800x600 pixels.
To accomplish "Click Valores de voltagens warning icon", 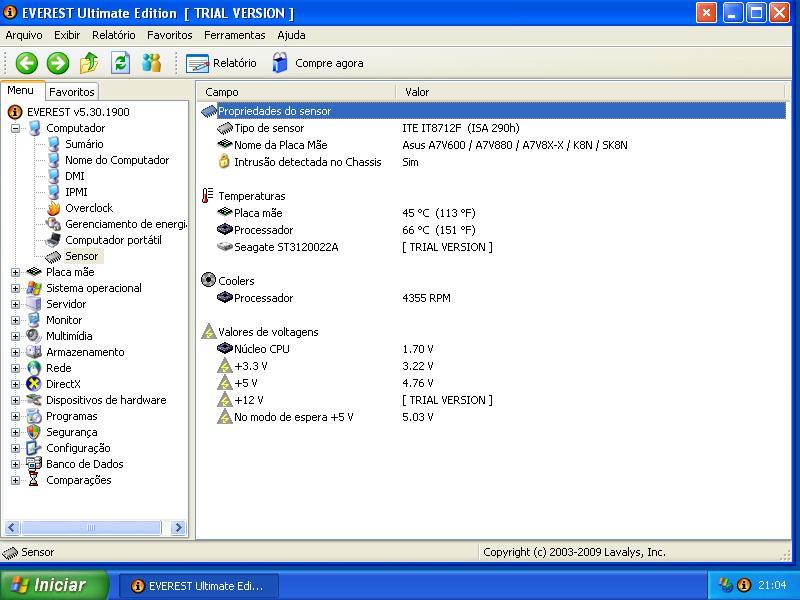I will 209,332.
